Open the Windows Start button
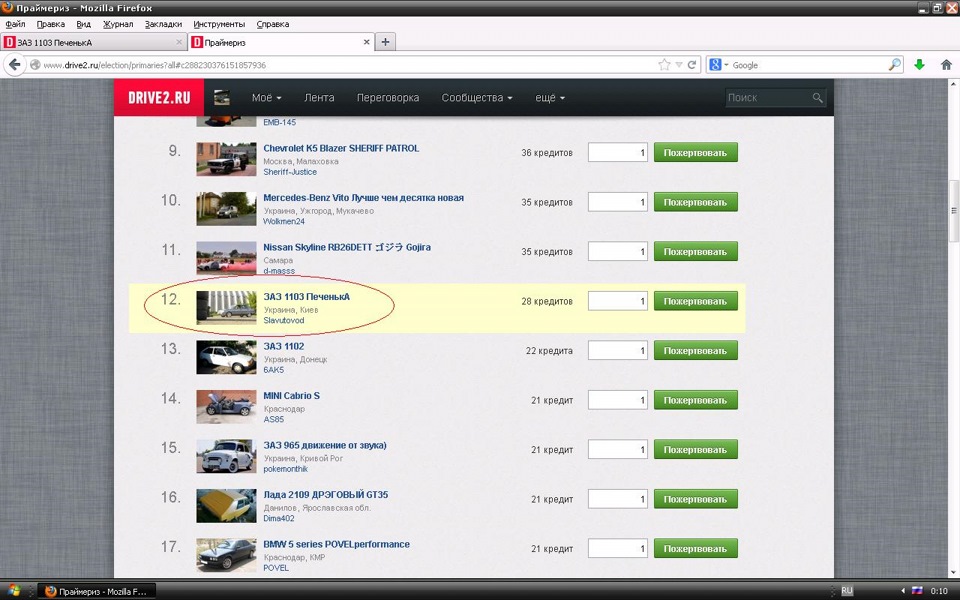The image size is (960, 600). pos(13,591)
